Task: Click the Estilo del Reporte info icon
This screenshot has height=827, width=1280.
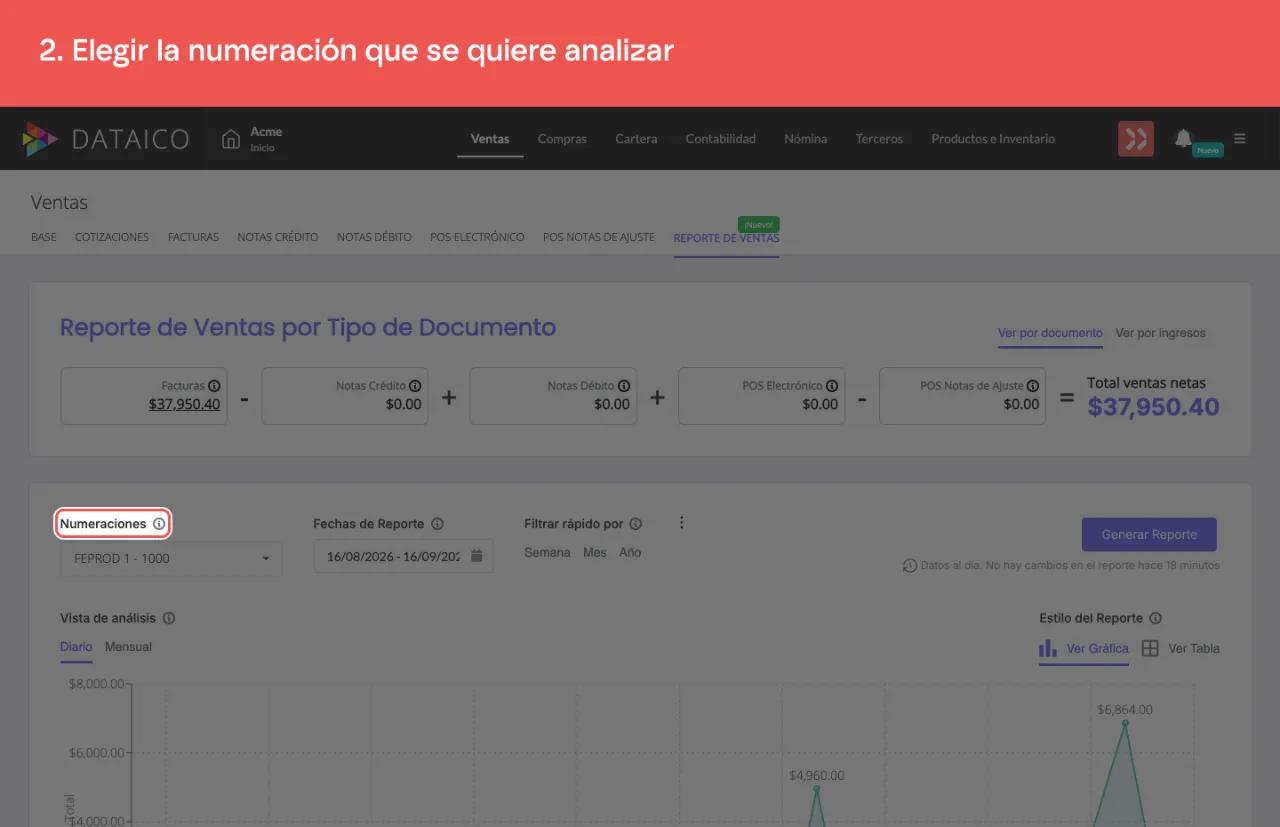Action: (x=1155, y=618)
